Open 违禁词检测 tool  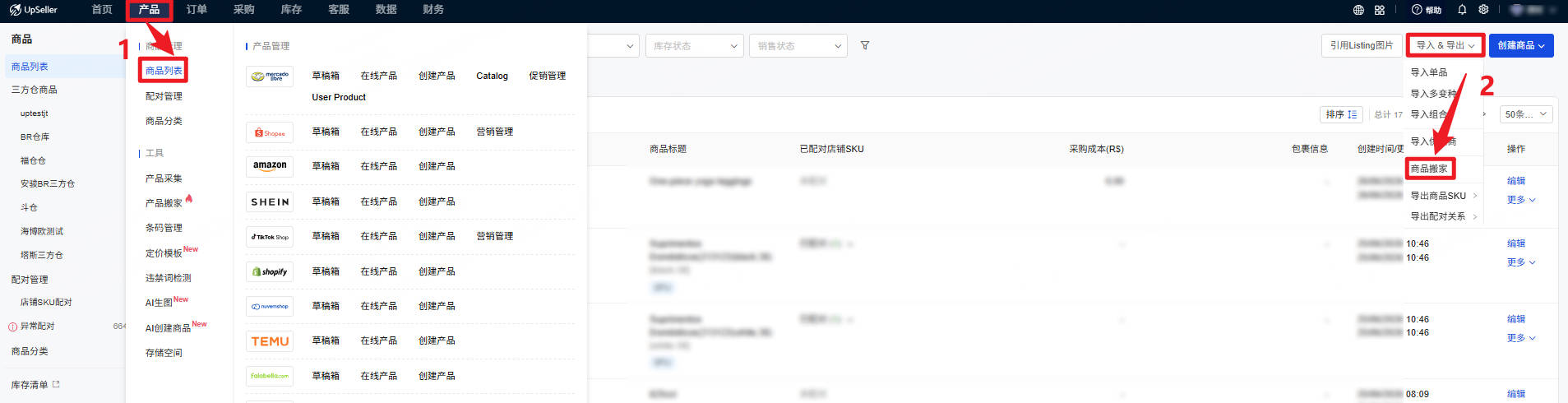tap(168, 278)
